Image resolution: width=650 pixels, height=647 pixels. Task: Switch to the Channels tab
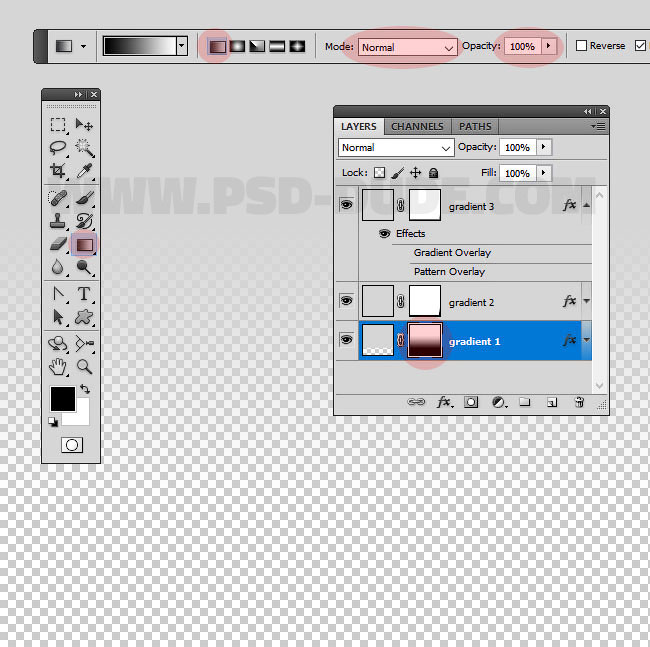417,126
